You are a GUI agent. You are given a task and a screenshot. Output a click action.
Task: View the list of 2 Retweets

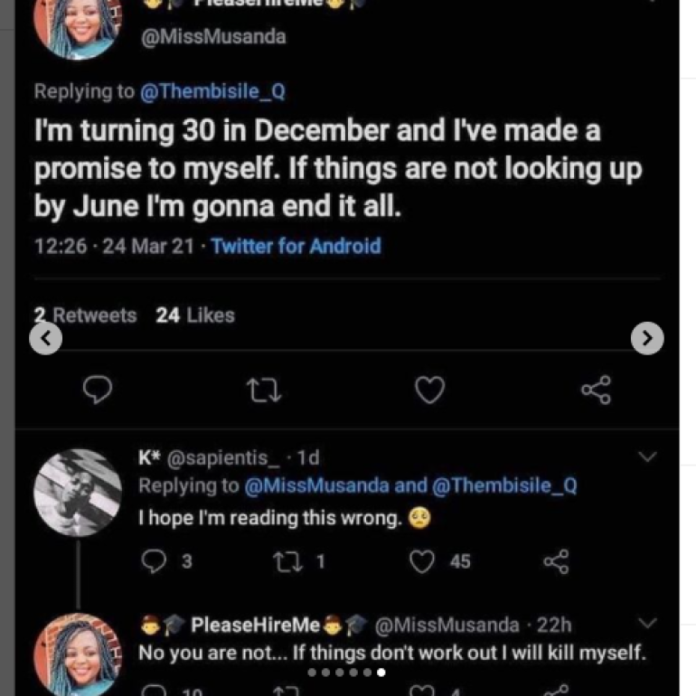coord(86,315)
